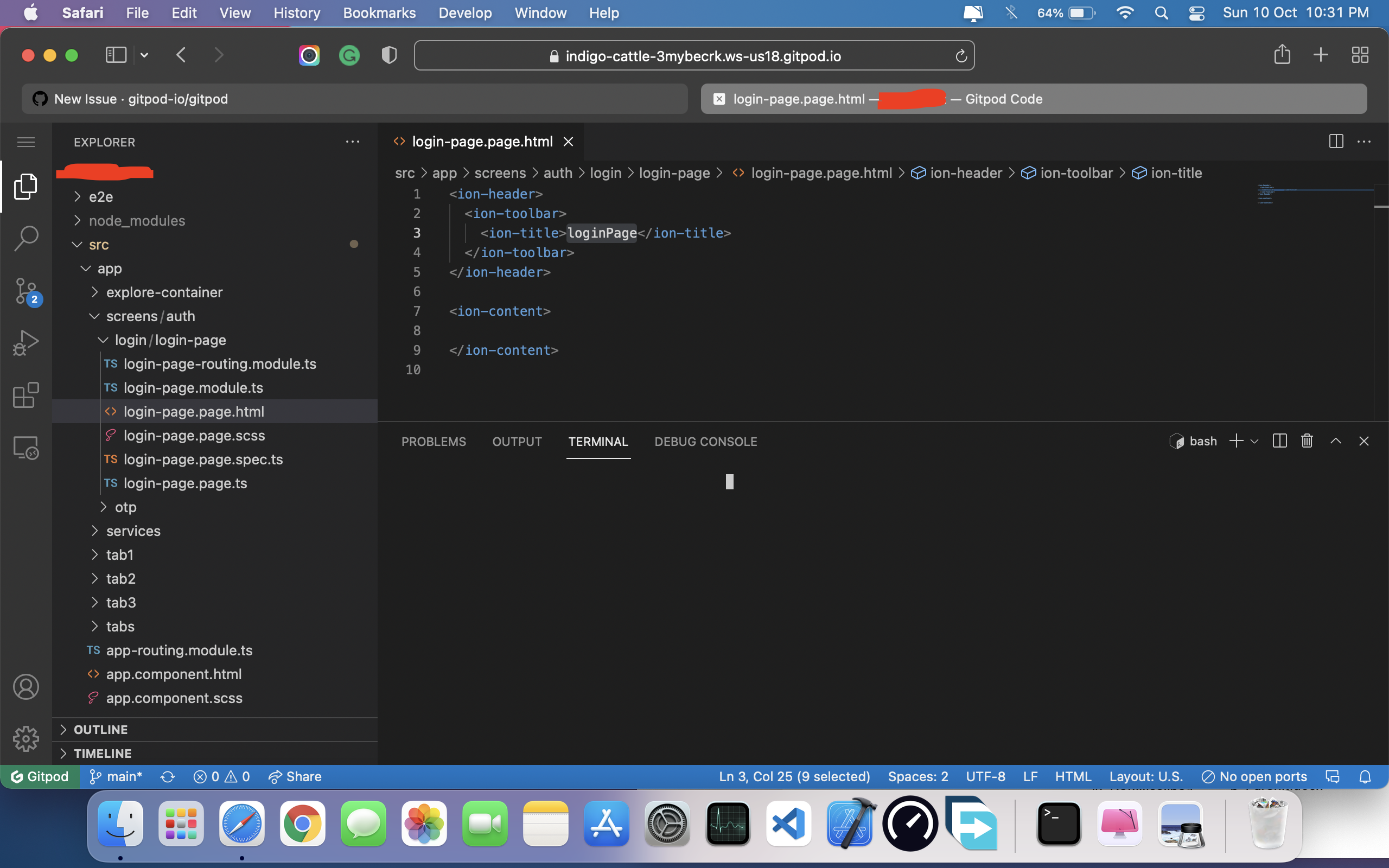Click the Spaces: 2 indentation indicator

(x=918, y=777)
